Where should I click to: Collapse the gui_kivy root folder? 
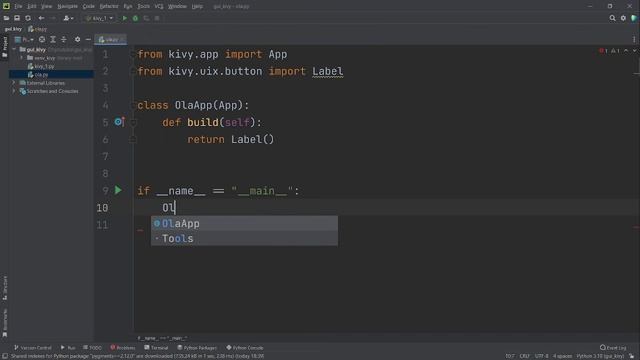pos(14,49)
